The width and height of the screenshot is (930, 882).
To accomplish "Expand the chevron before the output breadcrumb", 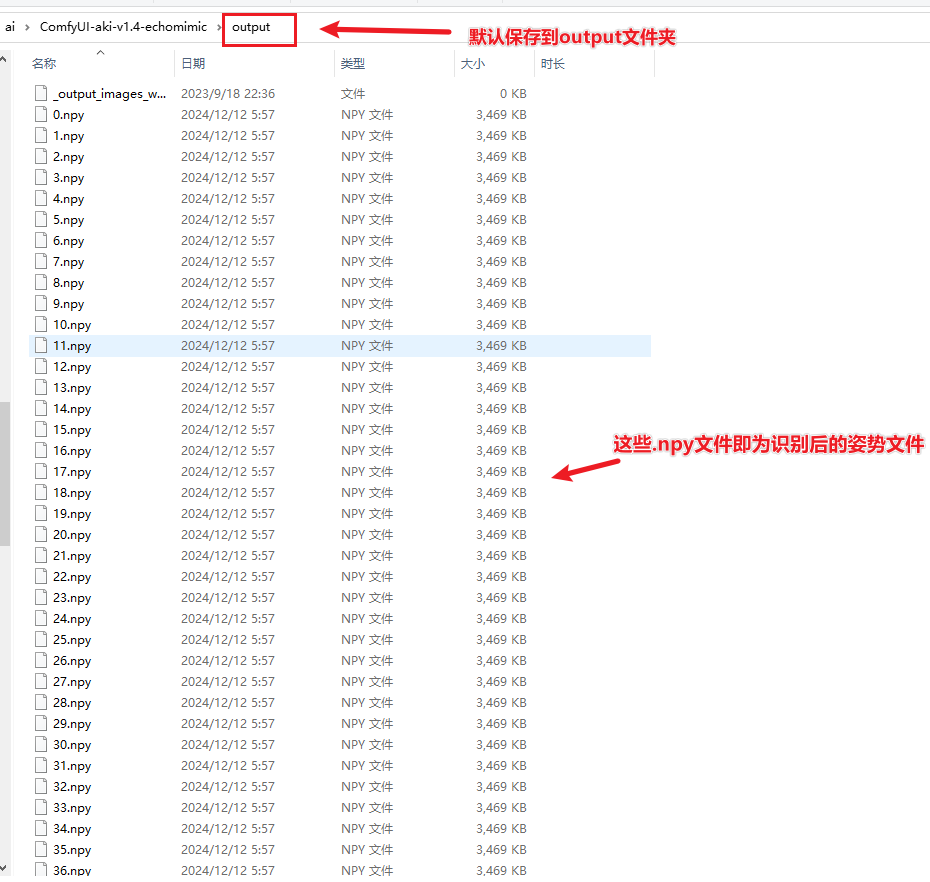I will (x=219, y=27).
